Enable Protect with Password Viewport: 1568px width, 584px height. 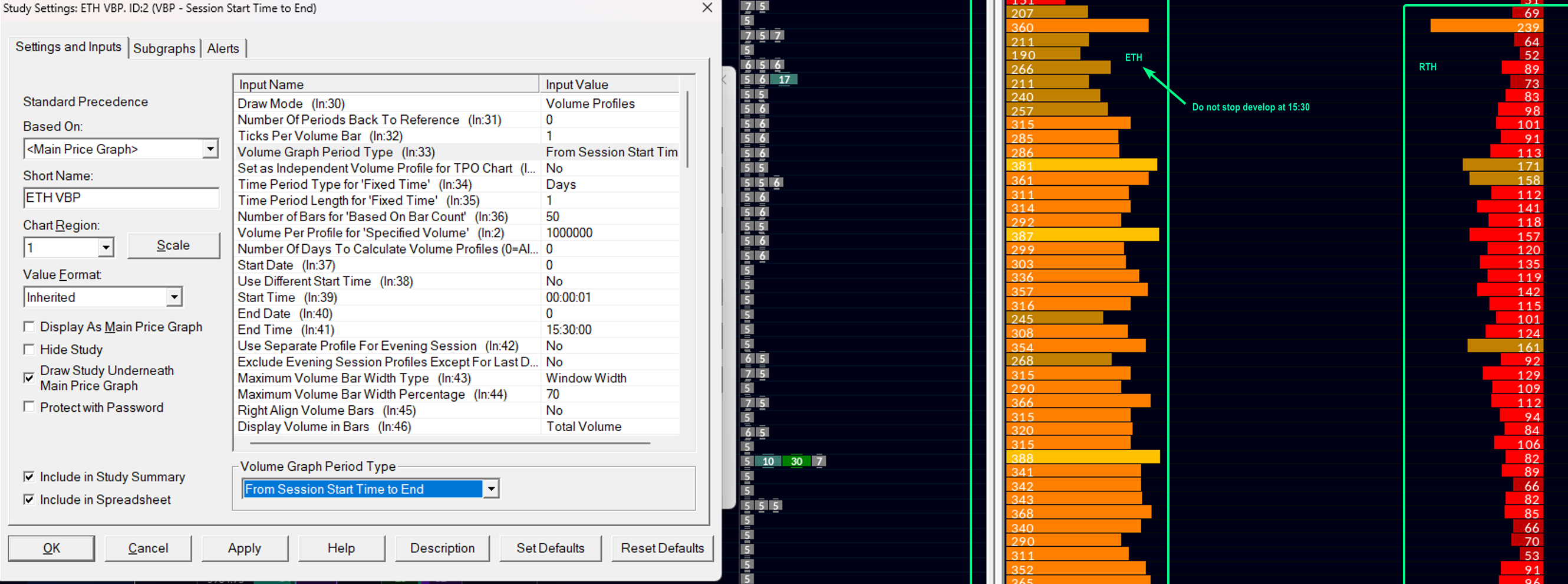pyautogui.click(x=29, y=407)
